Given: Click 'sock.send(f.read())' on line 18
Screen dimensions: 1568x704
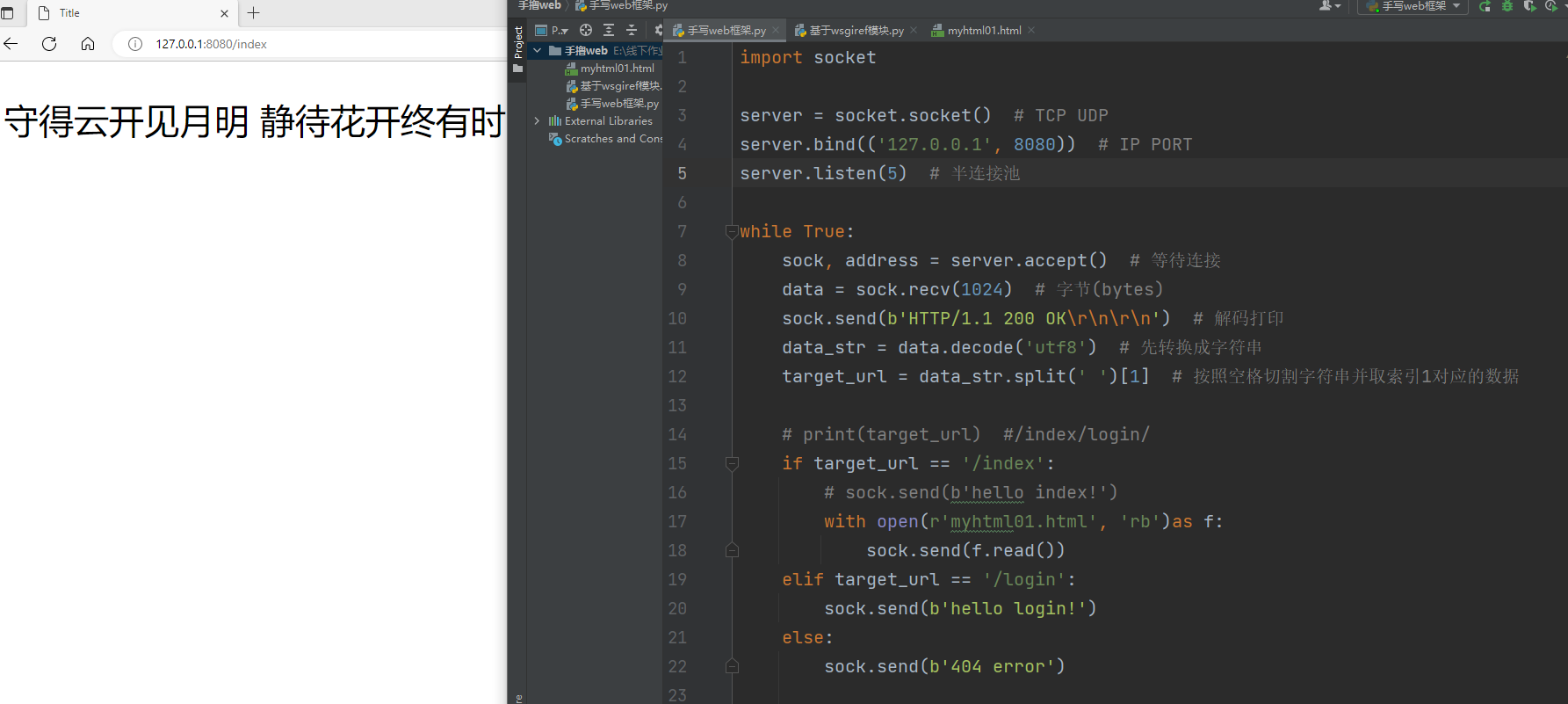Looking at the screenshot, I should pyautogui.click(x=965, y=551).
